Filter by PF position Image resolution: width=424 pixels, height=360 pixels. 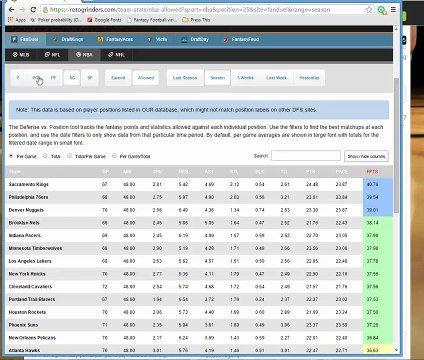click(53, 78)
